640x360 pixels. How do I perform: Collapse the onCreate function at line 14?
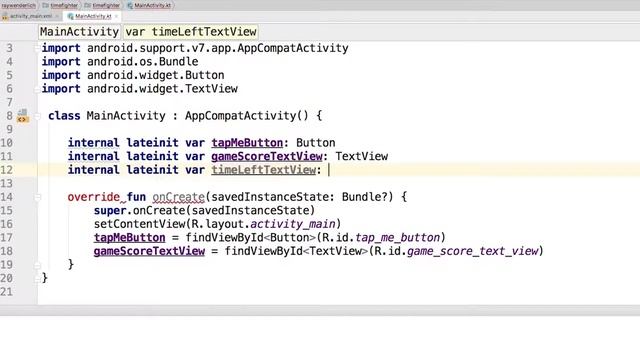click(x=37, y=198)
